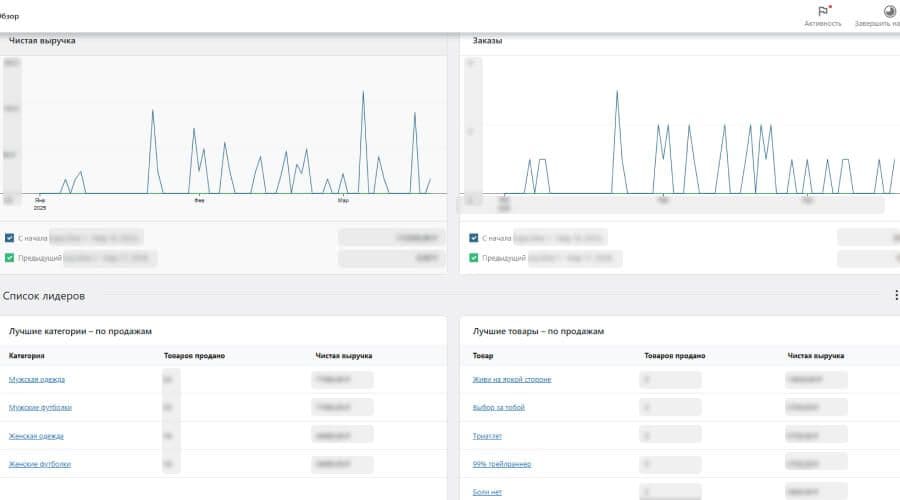Uncheck С начала checkbox under Заказы chart
This screenshot has height=500, width=900.
coord(474,238)
